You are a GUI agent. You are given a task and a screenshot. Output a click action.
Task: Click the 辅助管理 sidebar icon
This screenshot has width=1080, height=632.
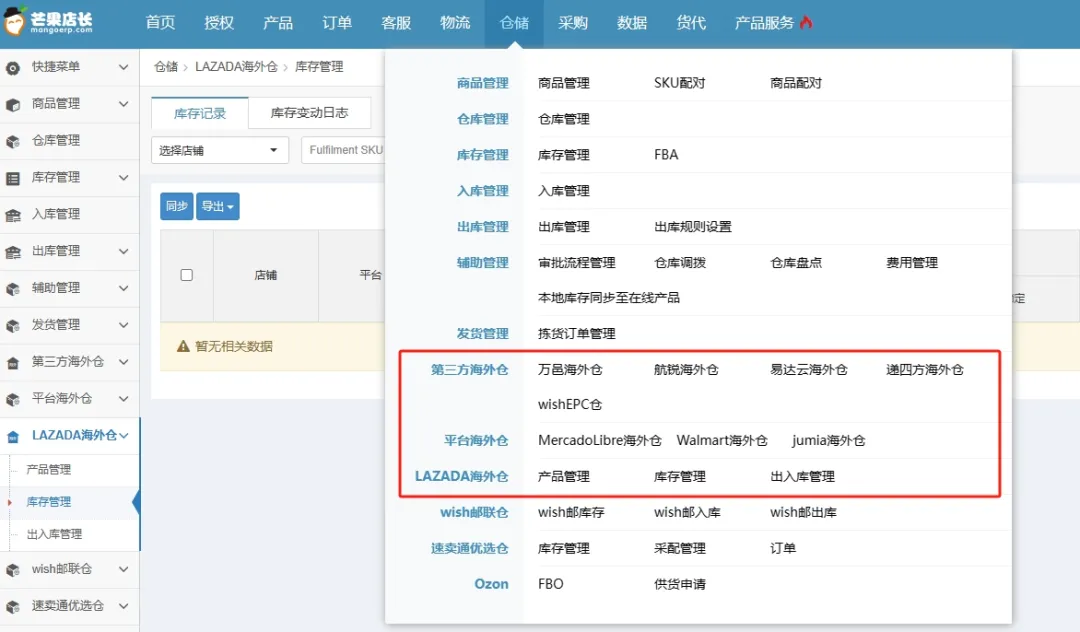point(12,288)
